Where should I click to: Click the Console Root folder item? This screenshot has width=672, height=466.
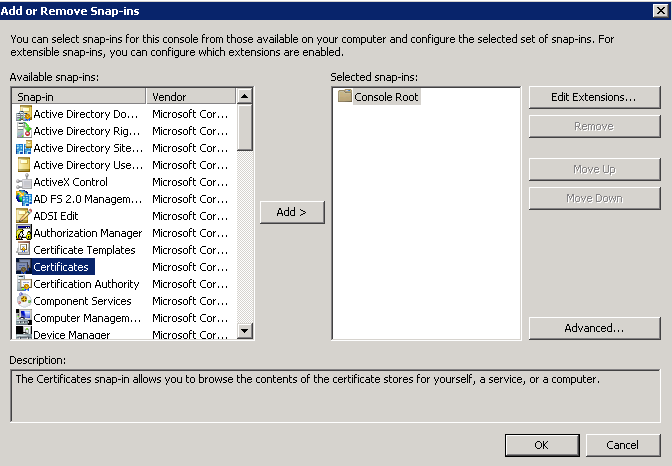coord(378,96)
